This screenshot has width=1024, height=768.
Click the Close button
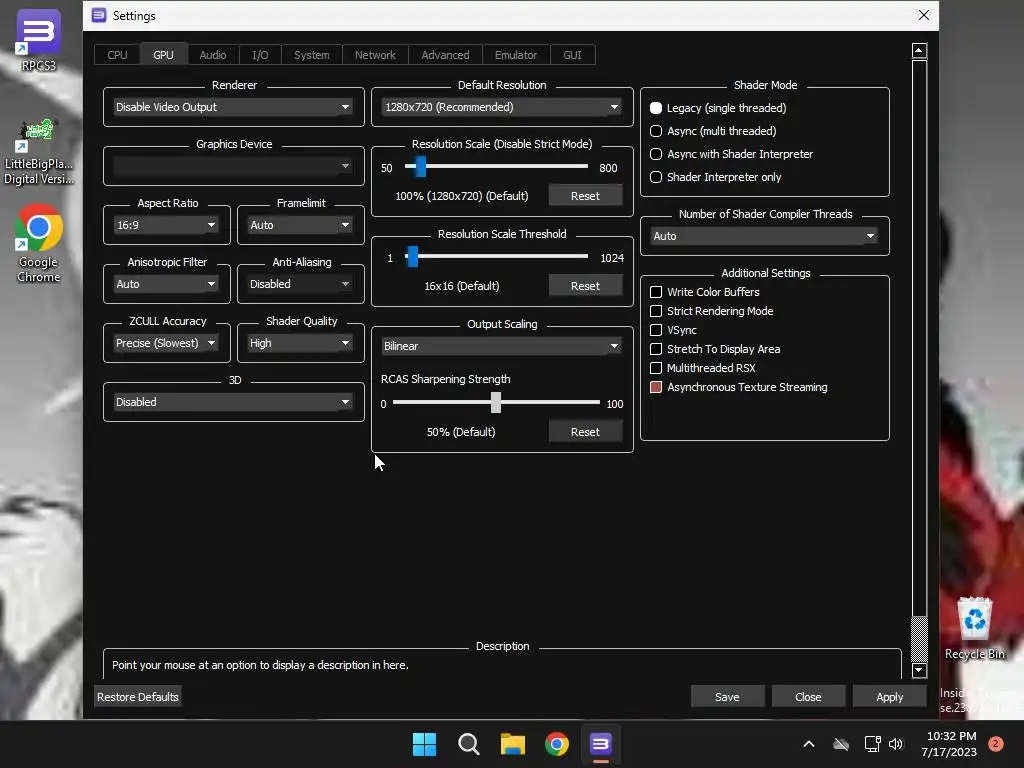pos(808,697)
